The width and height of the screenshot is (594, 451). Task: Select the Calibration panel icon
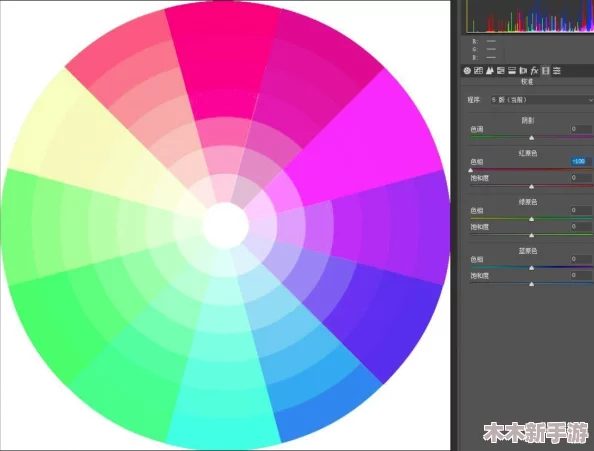(546, 70)
